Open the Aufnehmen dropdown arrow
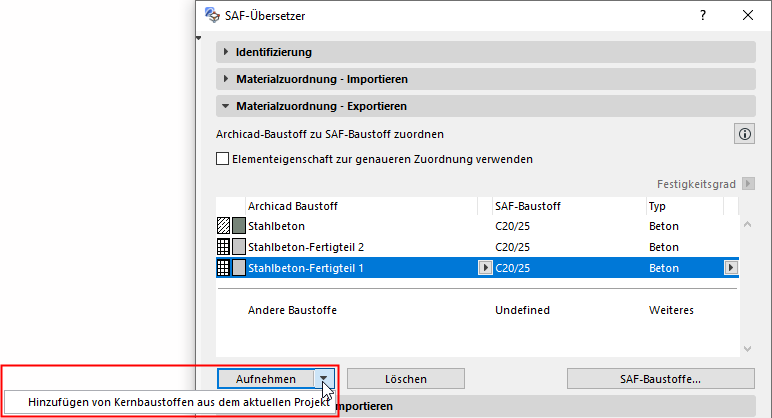 point(325,379)
